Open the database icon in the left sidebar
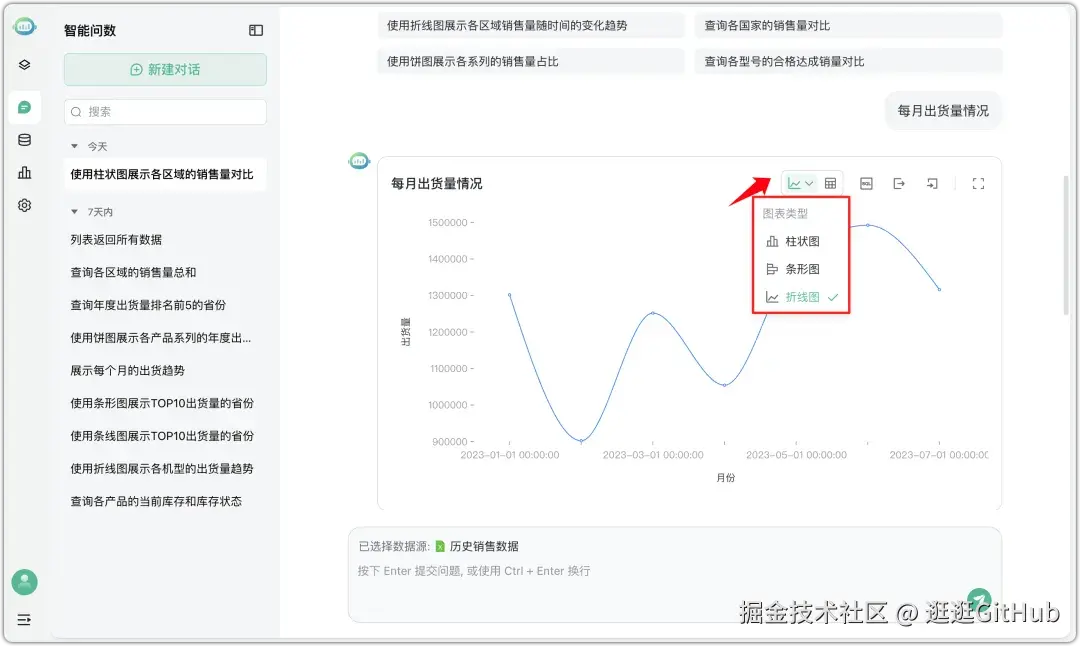Screen dimensions: 1080x646 pyautogui.click(x=24, y=140)
